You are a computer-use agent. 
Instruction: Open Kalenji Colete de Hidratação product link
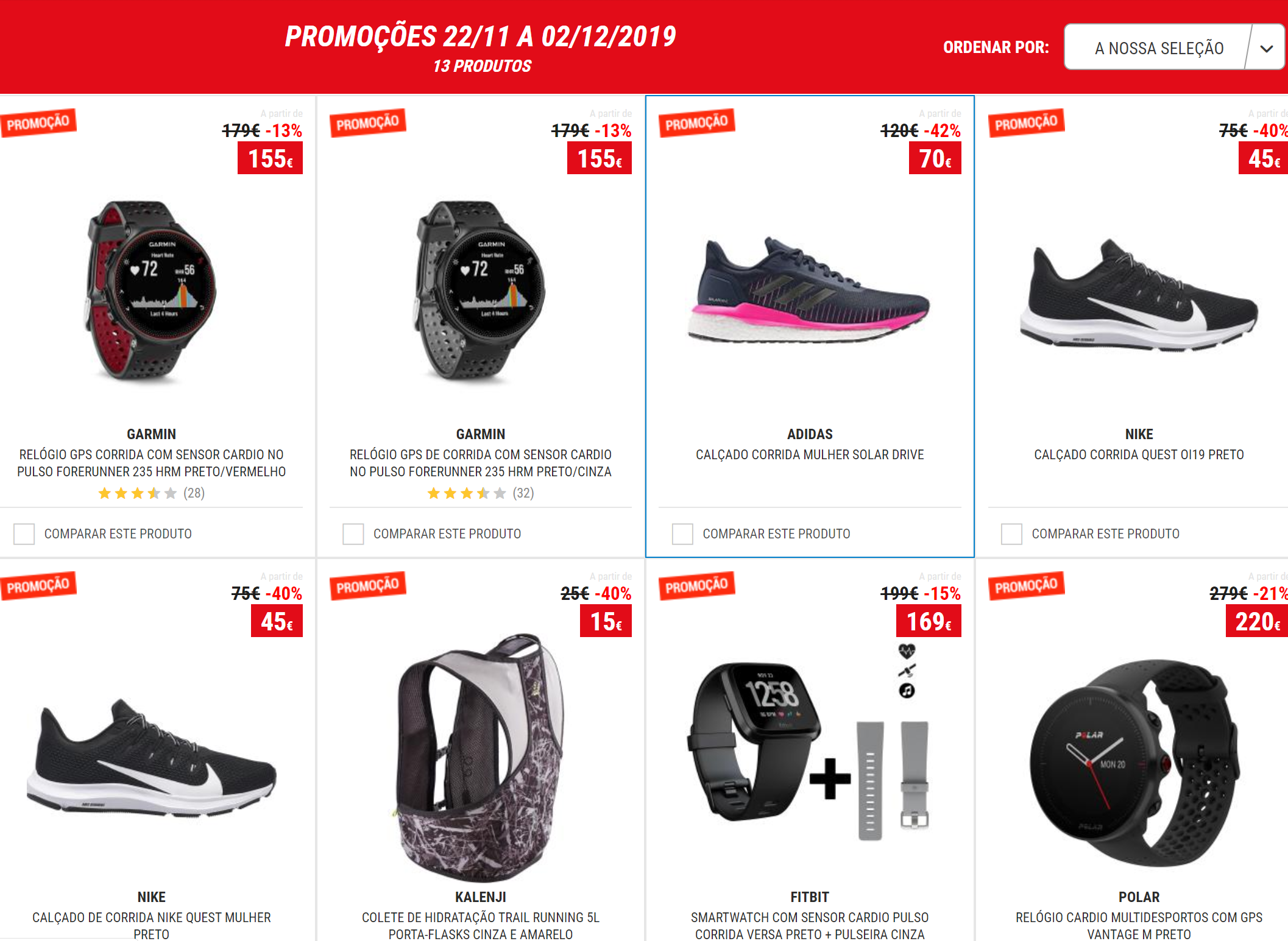pos(481,925)
